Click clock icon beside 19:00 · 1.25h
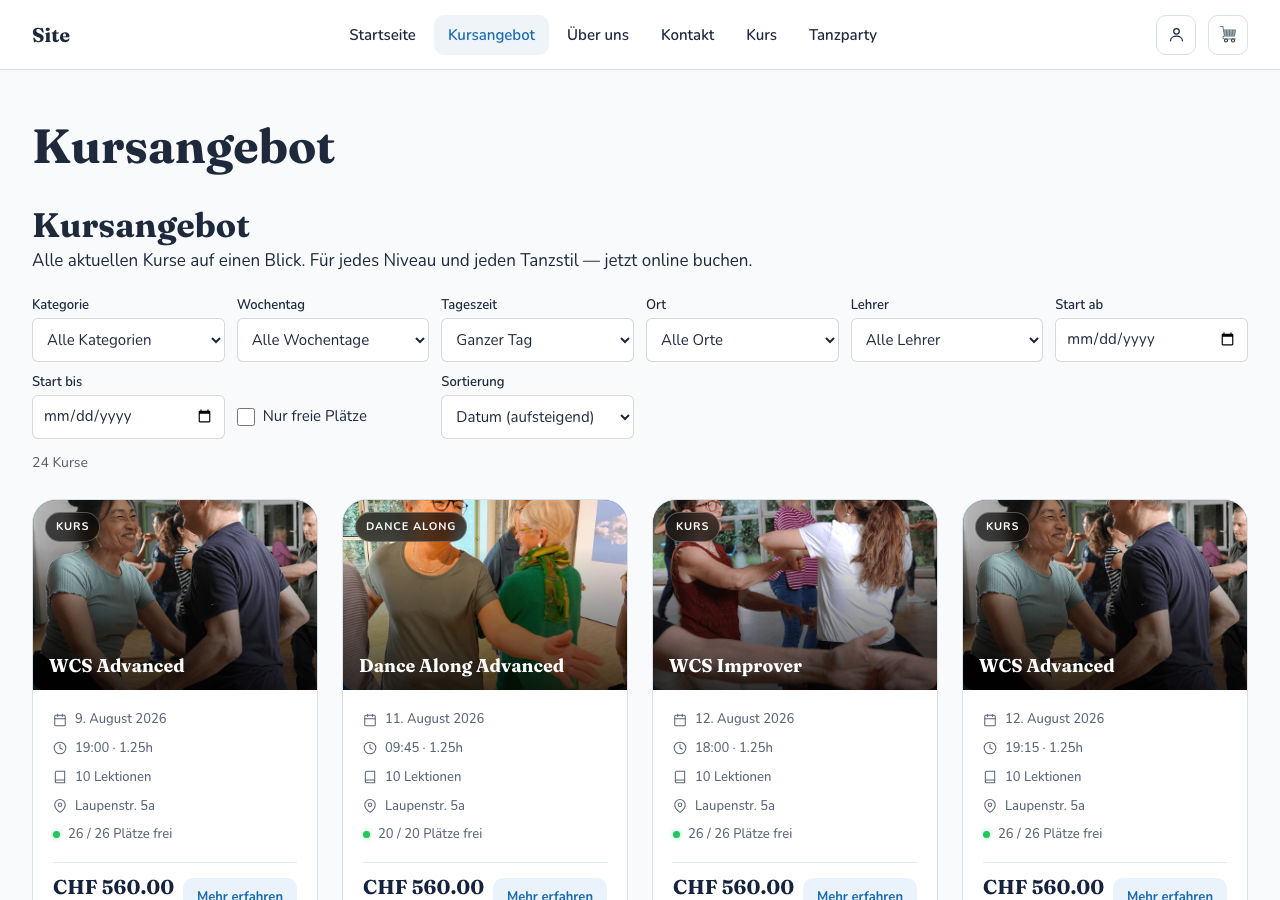 click(x=60, y=748)
